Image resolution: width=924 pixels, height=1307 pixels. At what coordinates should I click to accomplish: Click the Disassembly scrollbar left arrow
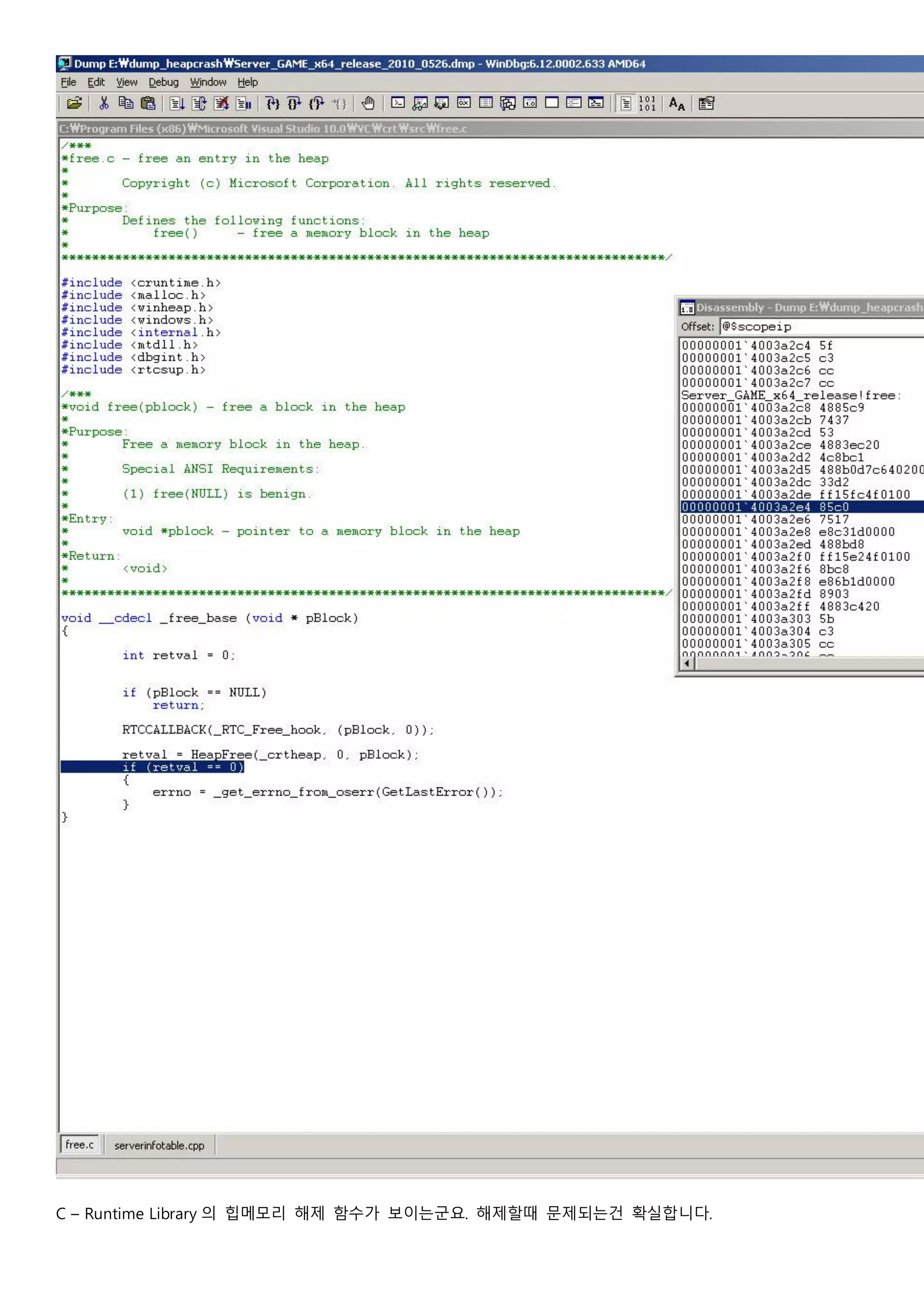coord(687,664)
